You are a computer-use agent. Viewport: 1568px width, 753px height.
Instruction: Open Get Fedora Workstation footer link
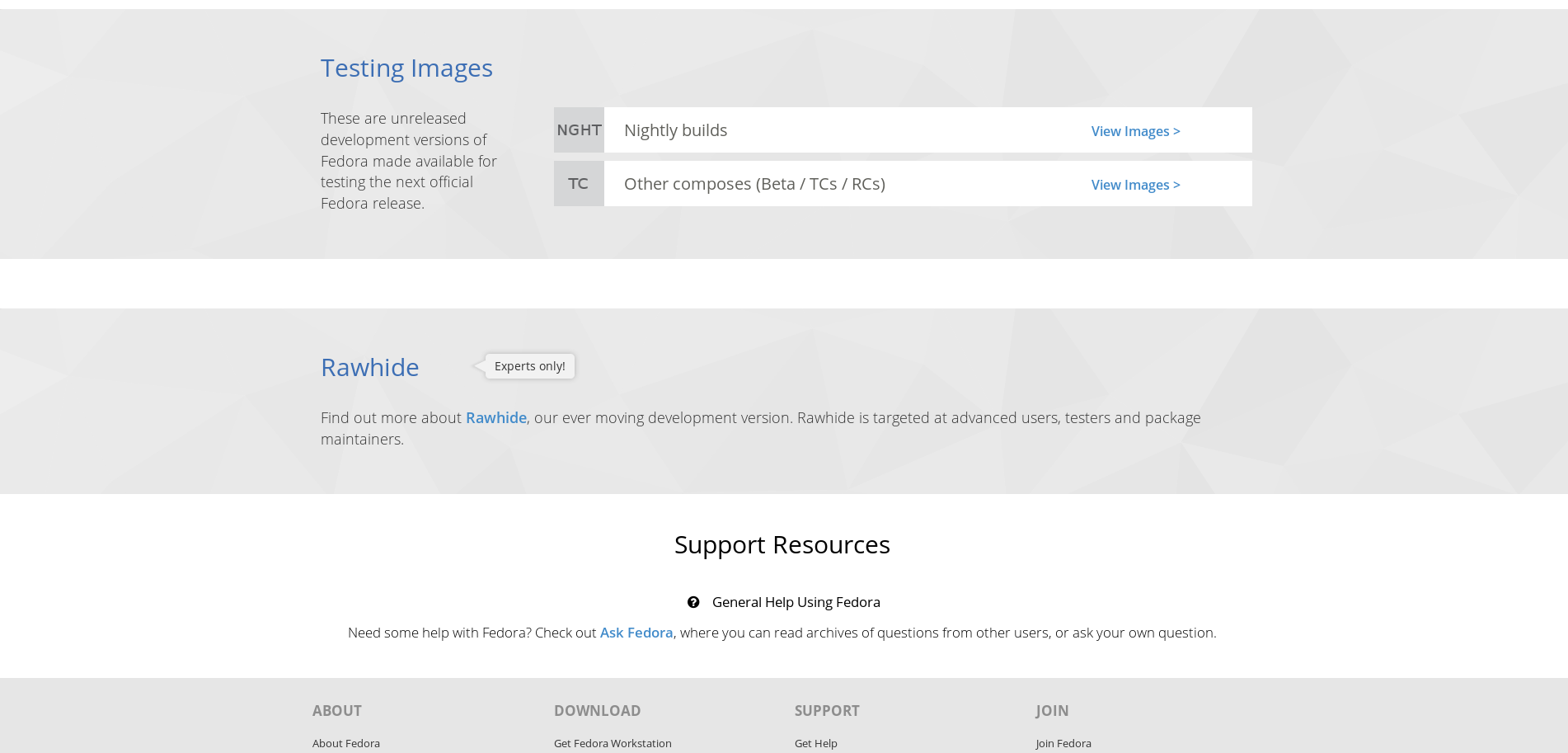(612, 743)
